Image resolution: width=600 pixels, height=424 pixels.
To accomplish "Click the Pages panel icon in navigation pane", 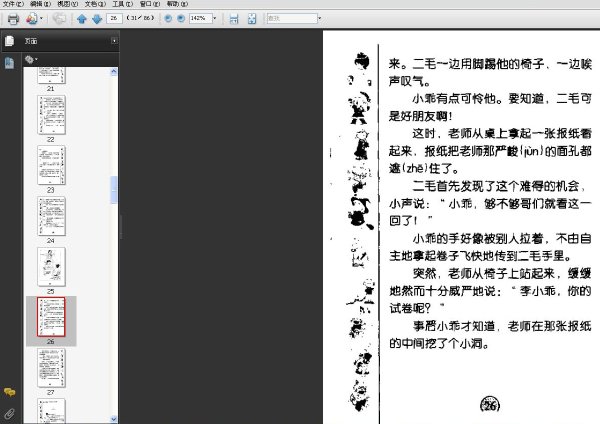I will [9, 41].
